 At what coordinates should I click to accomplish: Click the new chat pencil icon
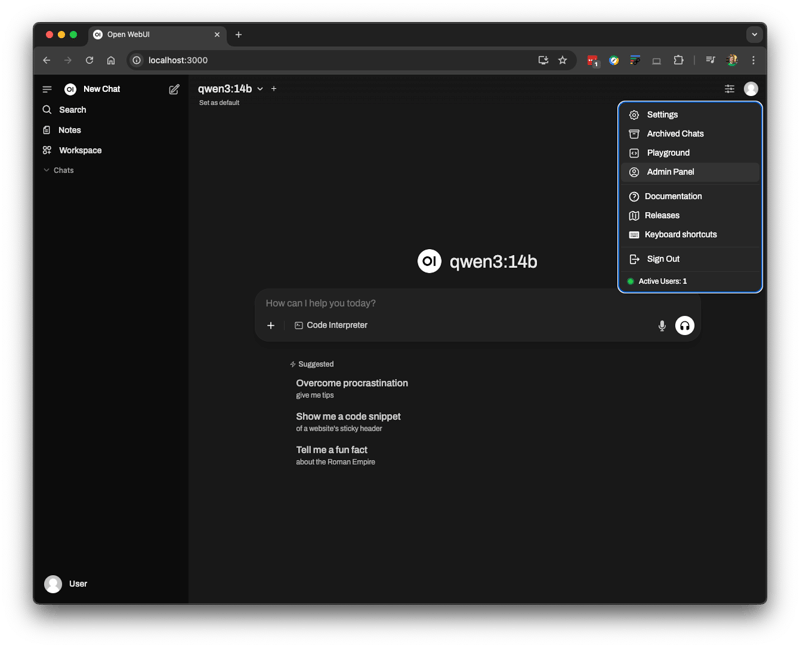pos(174,89)
